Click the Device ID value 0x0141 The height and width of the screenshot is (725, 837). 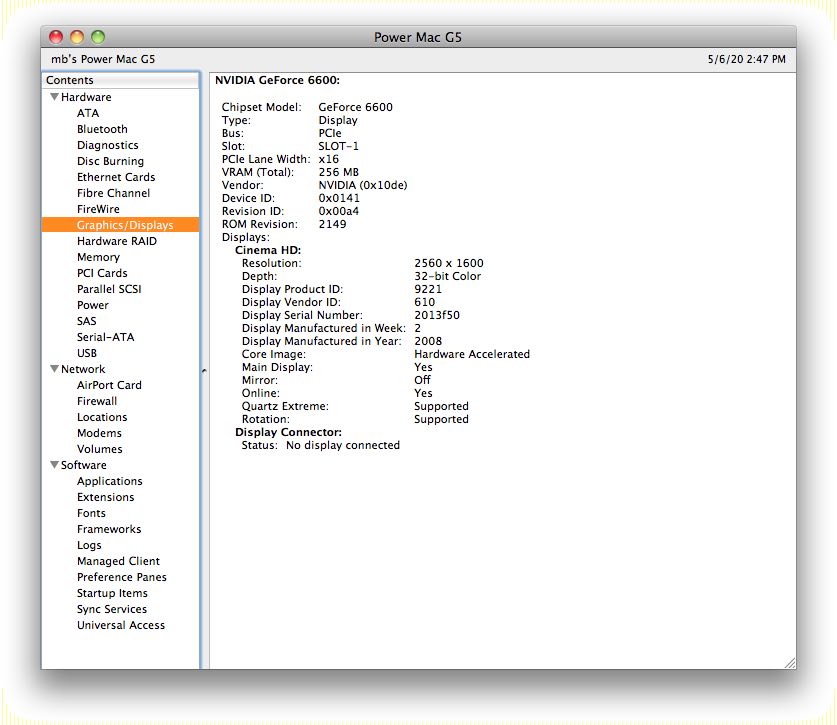pos(339,199)
